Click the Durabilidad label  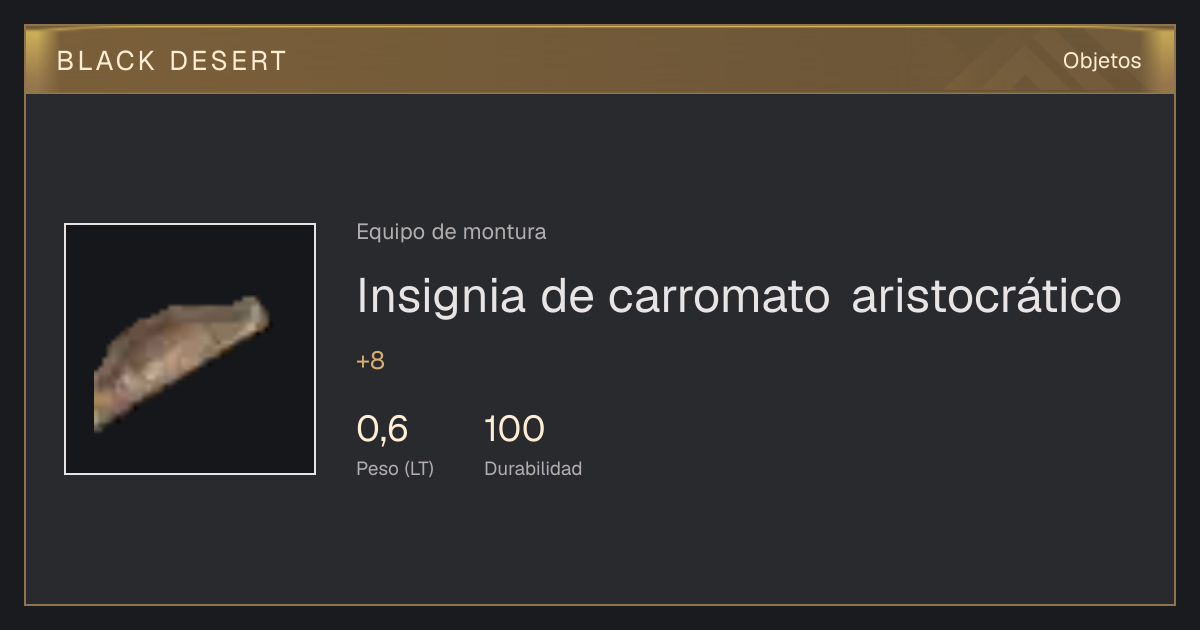[x=533, y=468]
